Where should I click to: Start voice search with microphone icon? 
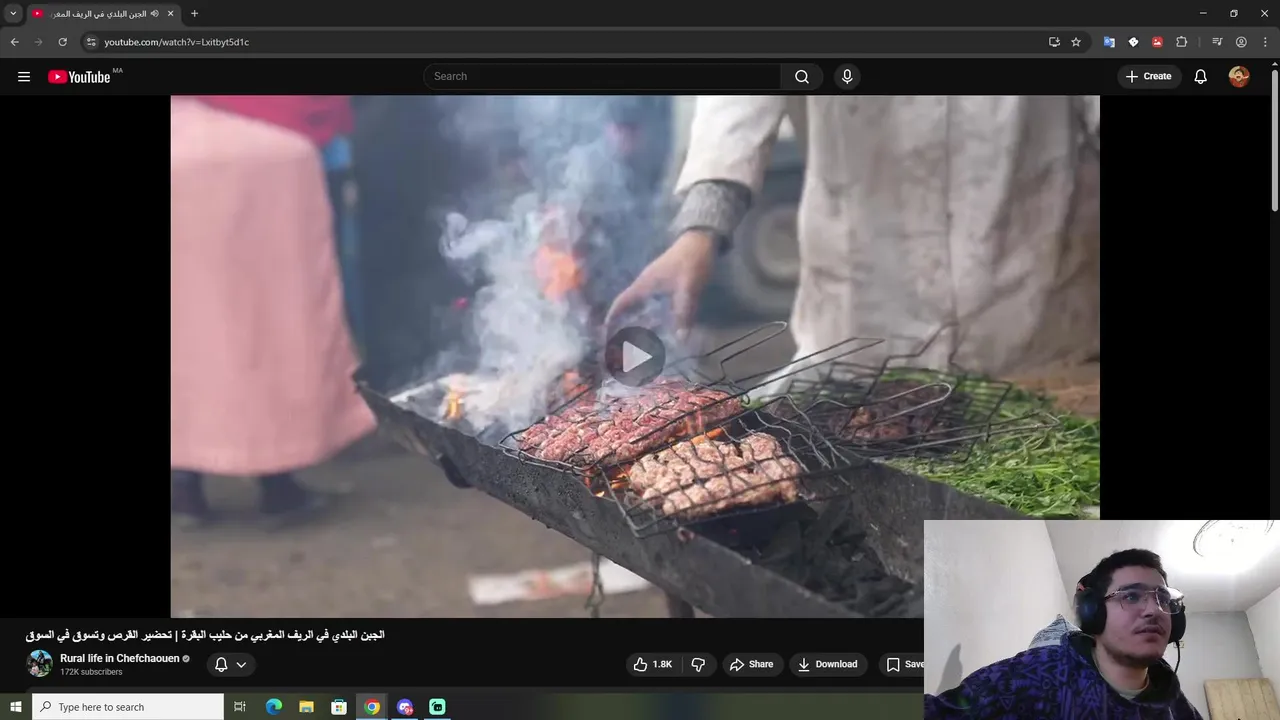(x=847, y=77)
